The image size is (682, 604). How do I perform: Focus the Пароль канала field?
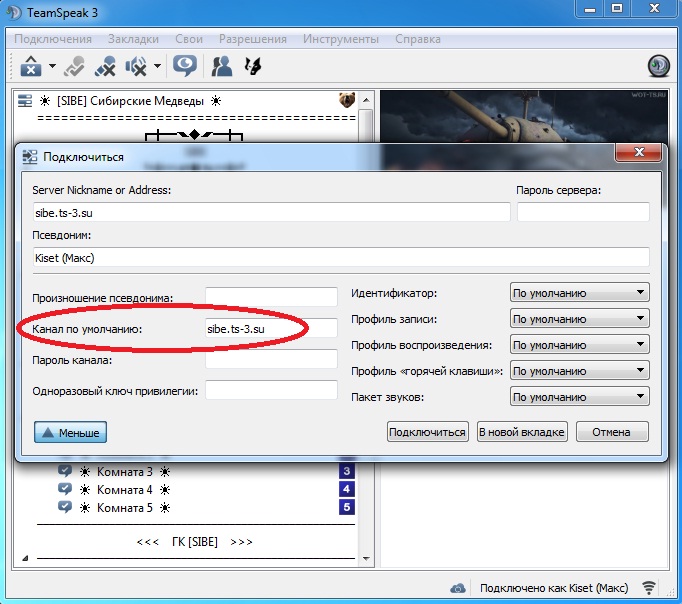[x=271, y=360]
